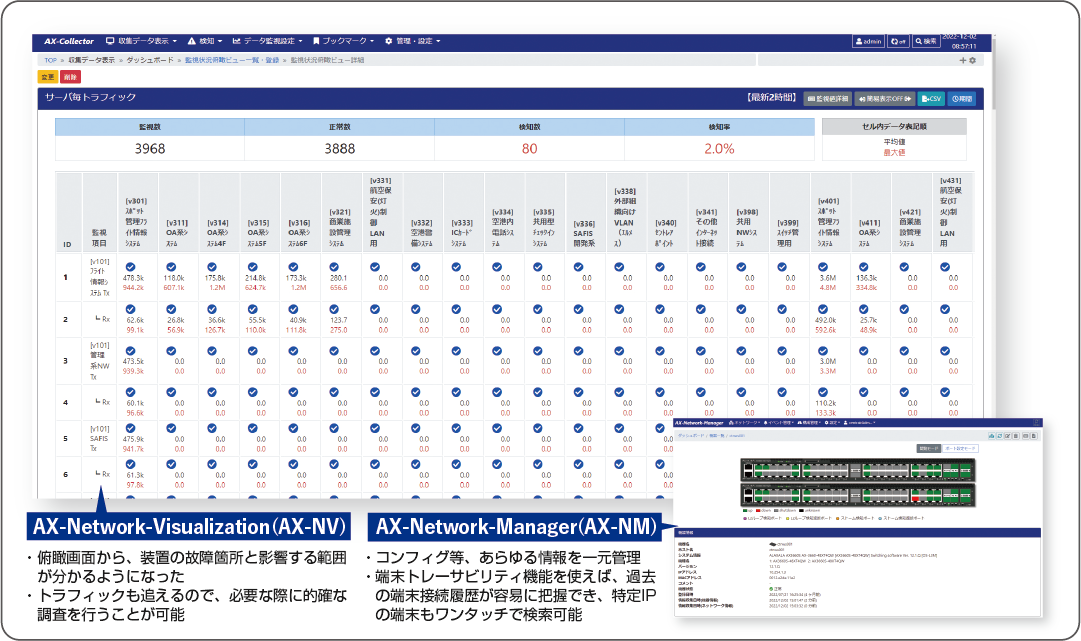Click the status check icon in row 1, column v315
This screenshot has width=1081, height=641.
click(x=252, y=267)
